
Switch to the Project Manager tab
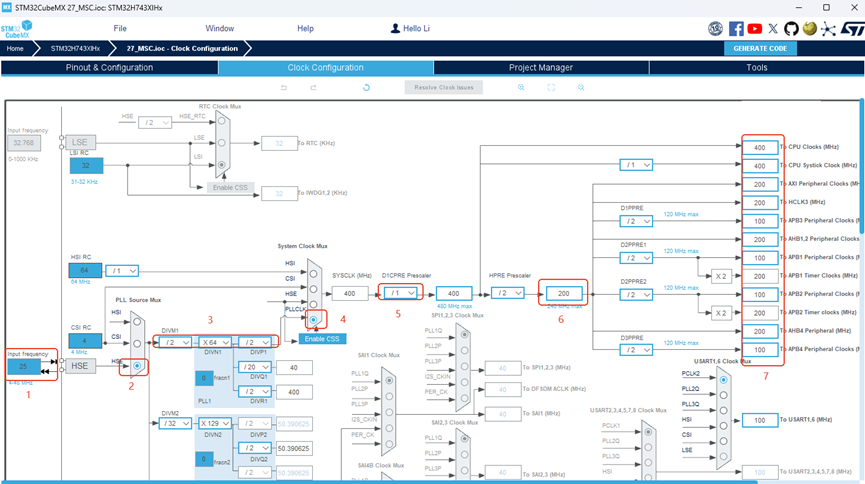click(541, 67)
